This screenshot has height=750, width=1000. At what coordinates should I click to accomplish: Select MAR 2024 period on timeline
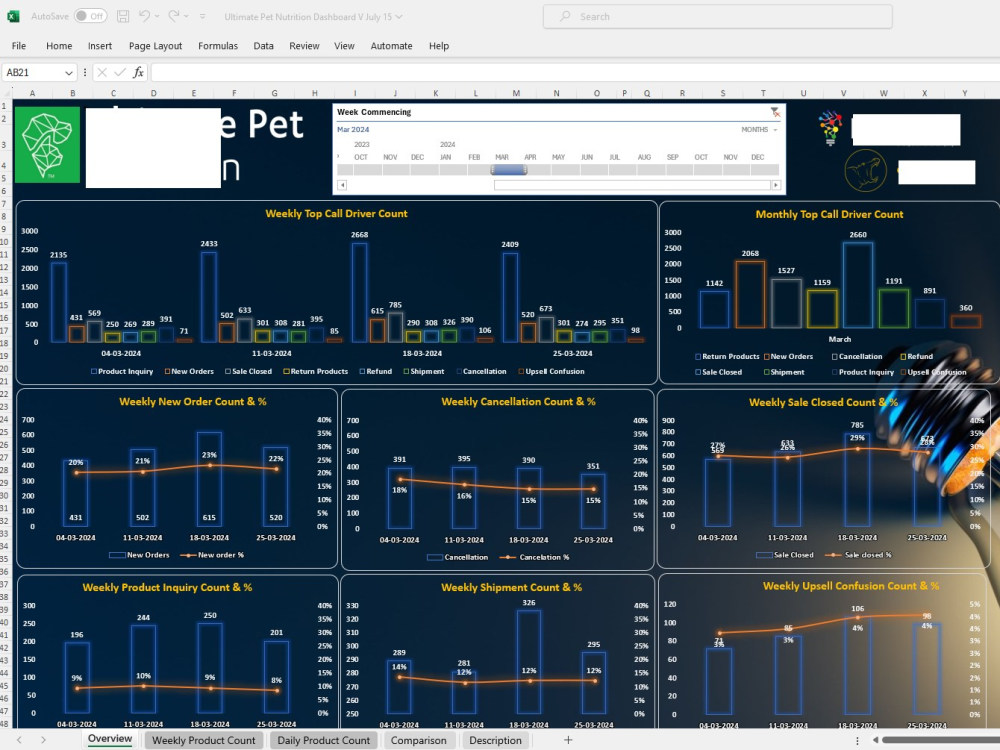click(x=508, y=170)
